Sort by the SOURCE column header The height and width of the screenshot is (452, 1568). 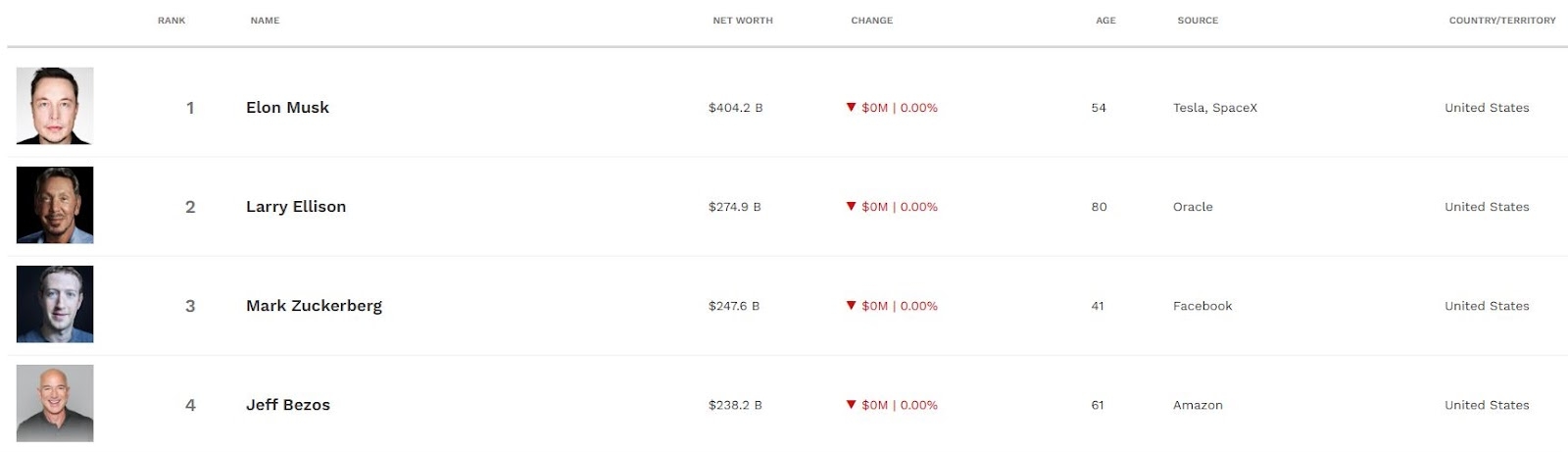pos(1198,21)
